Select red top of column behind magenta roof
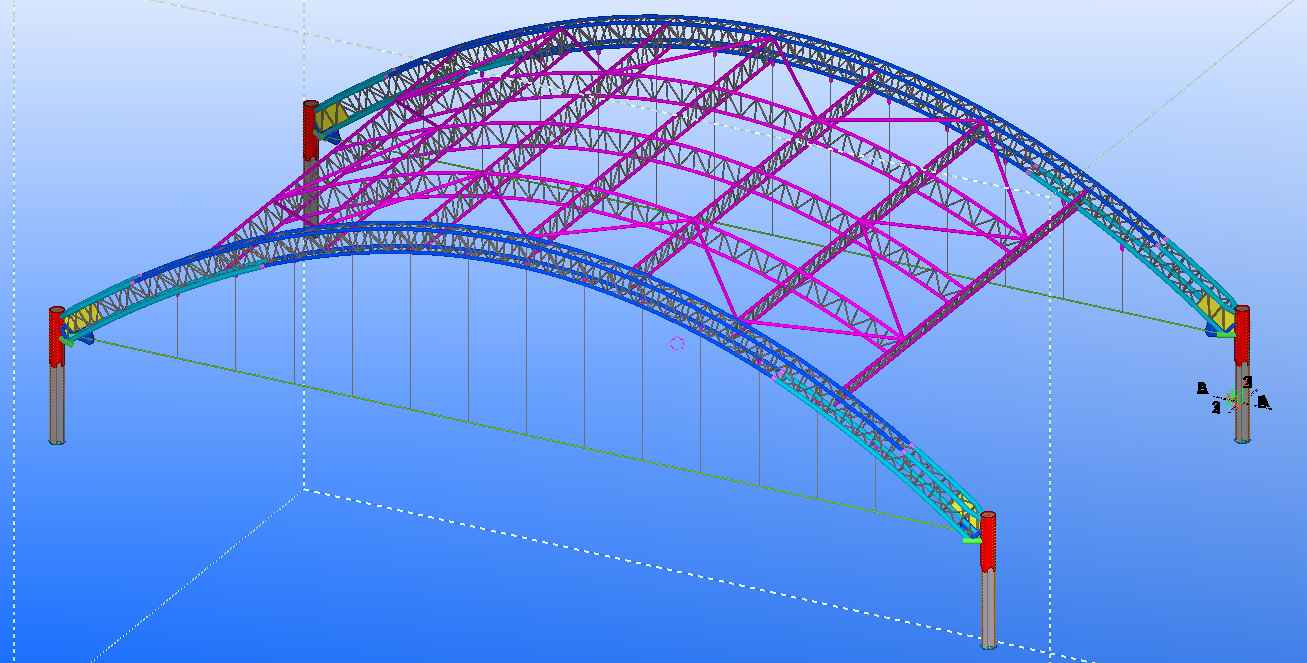The height and width of the screenshot is (663, 1307). point(310,130)
